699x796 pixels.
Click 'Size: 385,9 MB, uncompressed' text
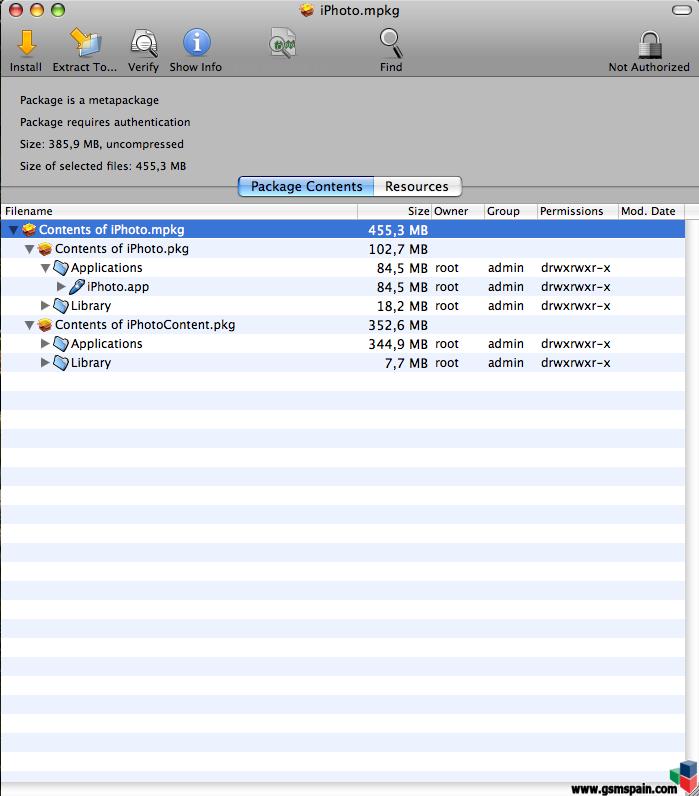pos(102,144)
